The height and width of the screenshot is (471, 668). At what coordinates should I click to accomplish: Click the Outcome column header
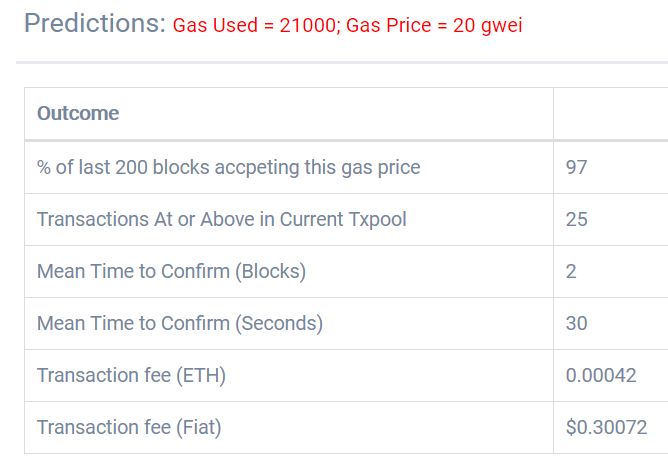pos(78,113)
